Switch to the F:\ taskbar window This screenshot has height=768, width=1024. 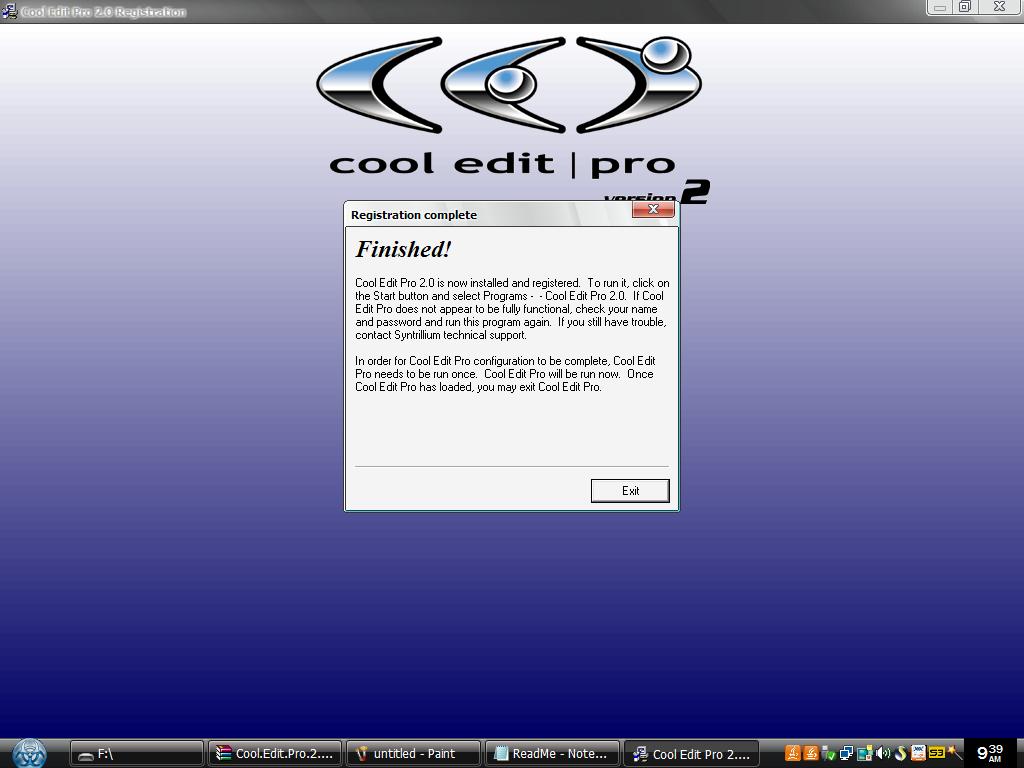click(136, 754)
